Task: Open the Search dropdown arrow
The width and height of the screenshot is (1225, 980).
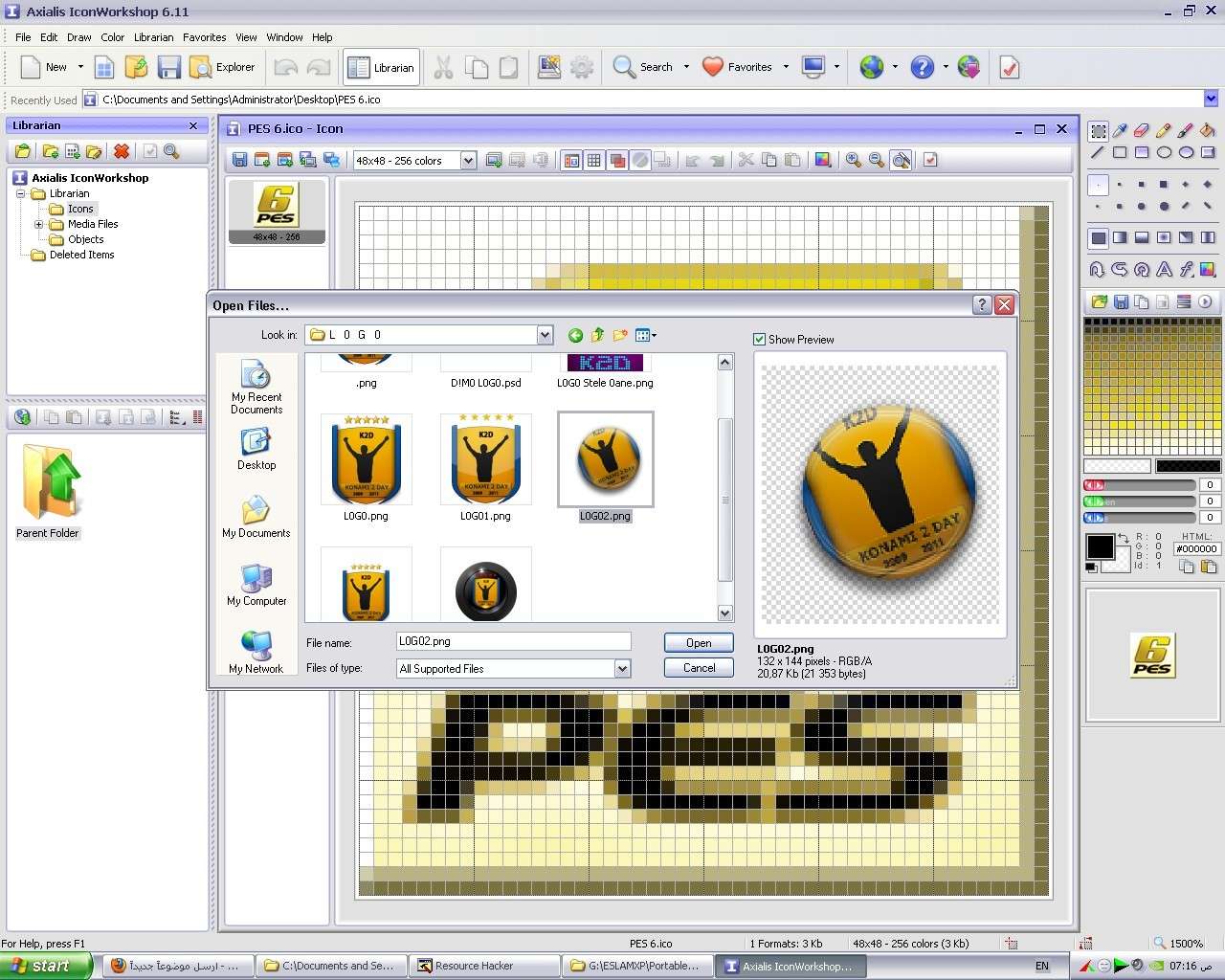Action: point(686,67)
